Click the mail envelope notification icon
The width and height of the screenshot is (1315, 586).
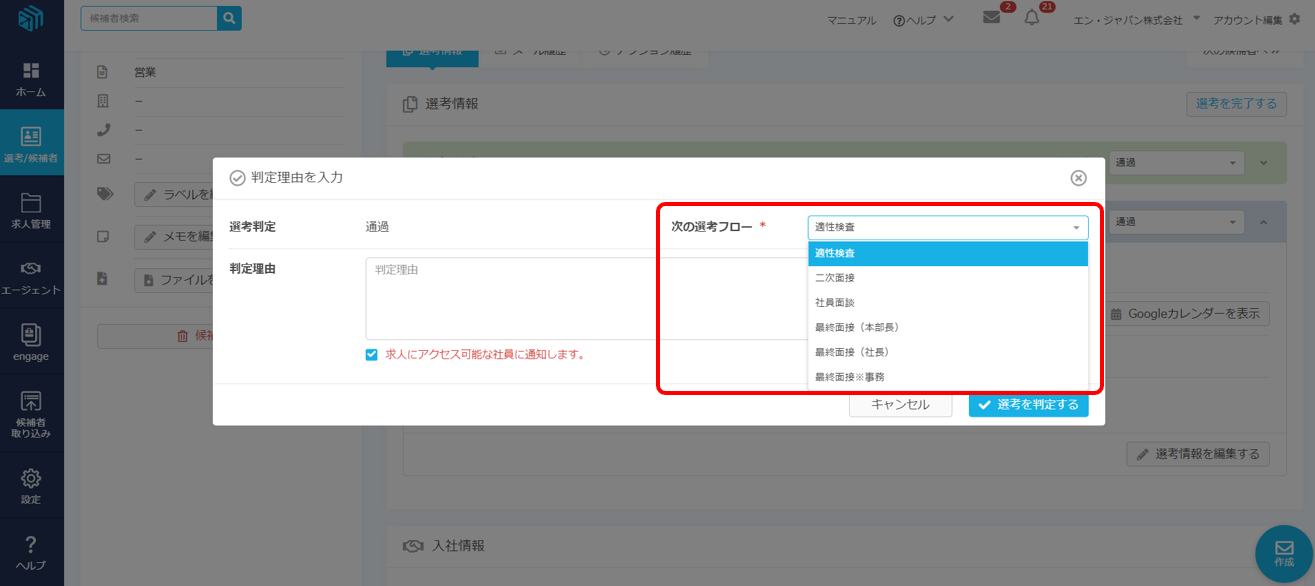[991, 18]
